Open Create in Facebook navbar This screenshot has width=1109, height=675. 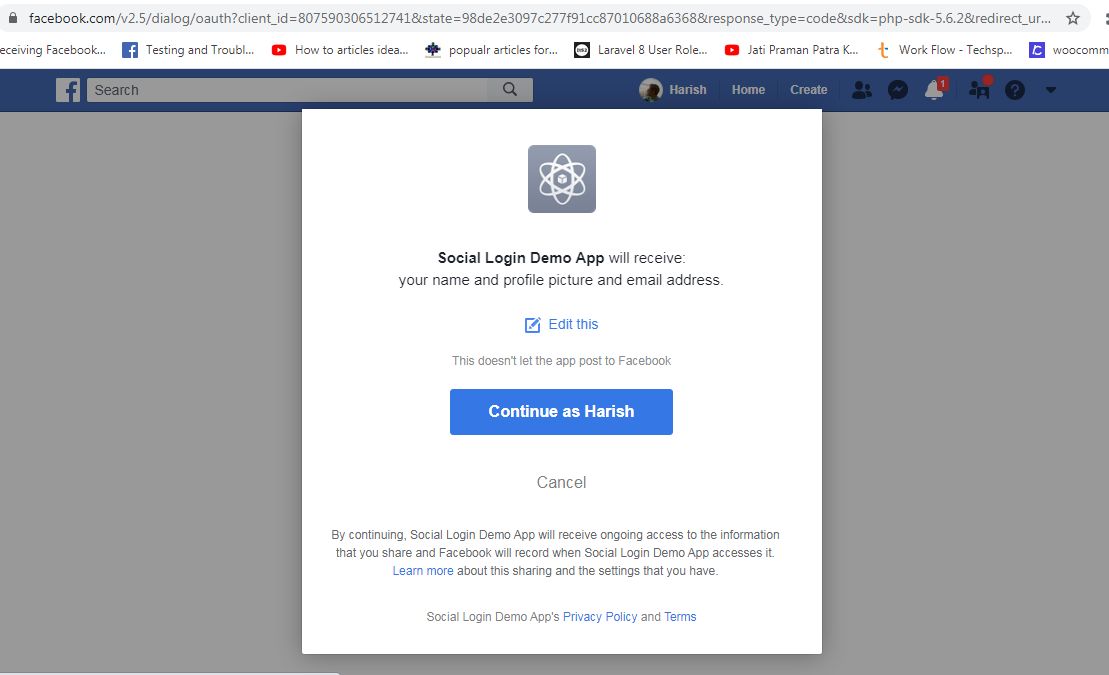coord(808,90)
